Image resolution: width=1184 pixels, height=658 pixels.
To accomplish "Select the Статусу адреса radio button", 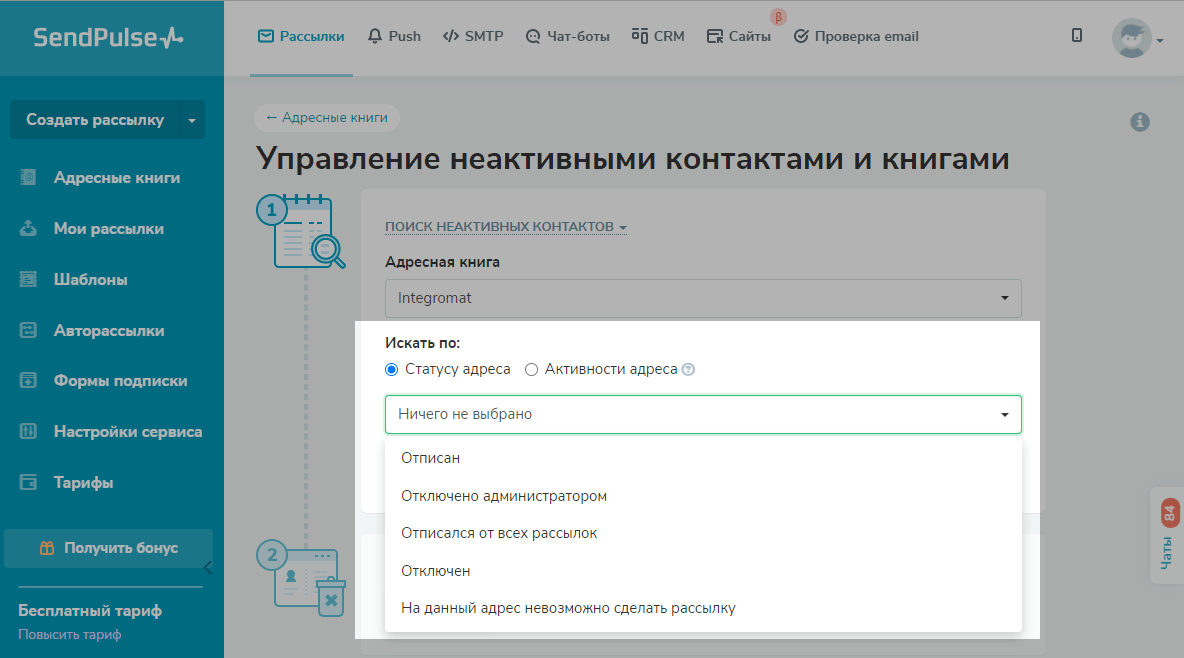I will (x=392, y=369).
